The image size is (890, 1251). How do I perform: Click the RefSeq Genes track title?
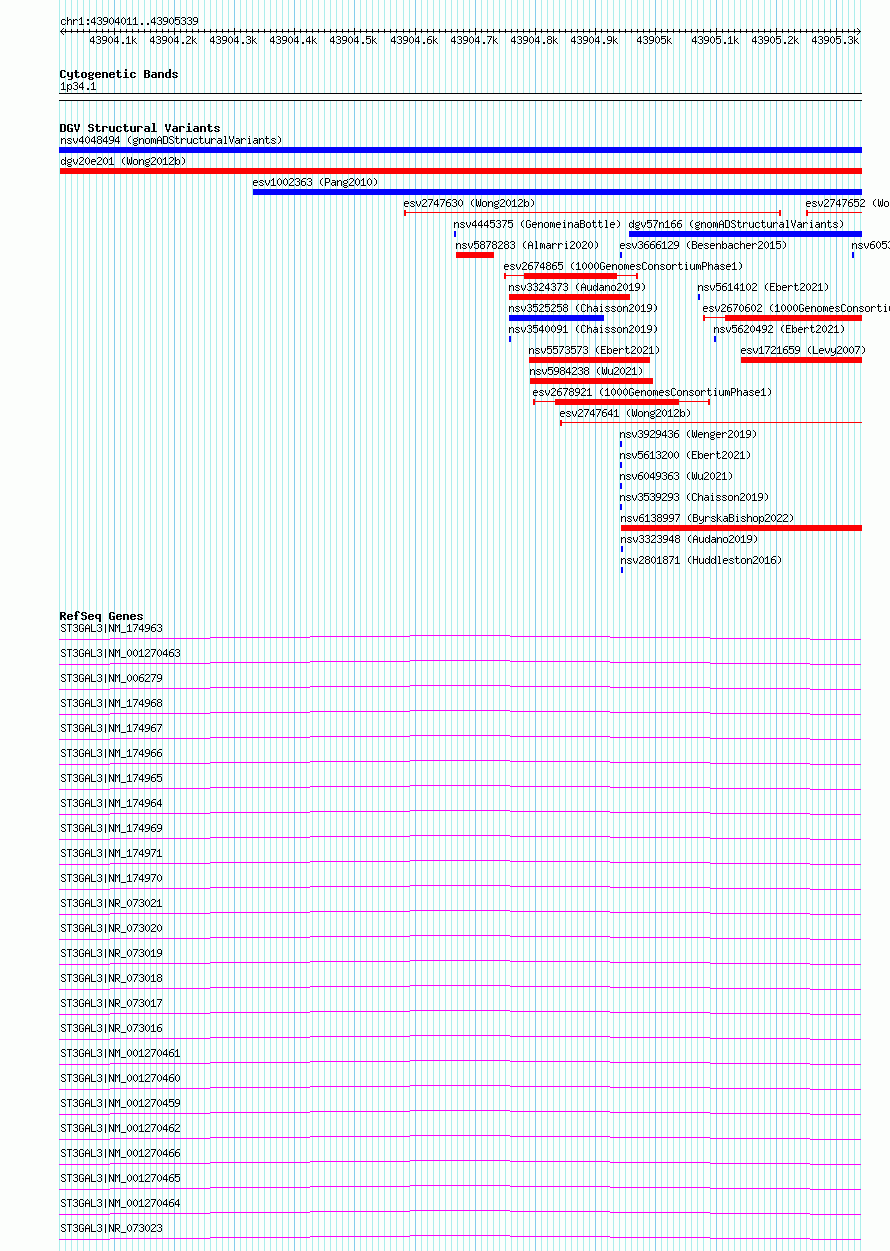pyautogui.click(x=101, y=616)
